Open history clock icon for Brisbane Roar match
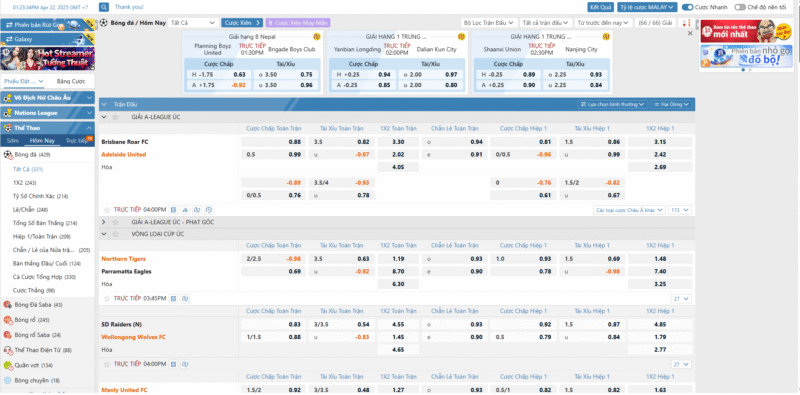The image size is (800, 395). tap(209, 210)
